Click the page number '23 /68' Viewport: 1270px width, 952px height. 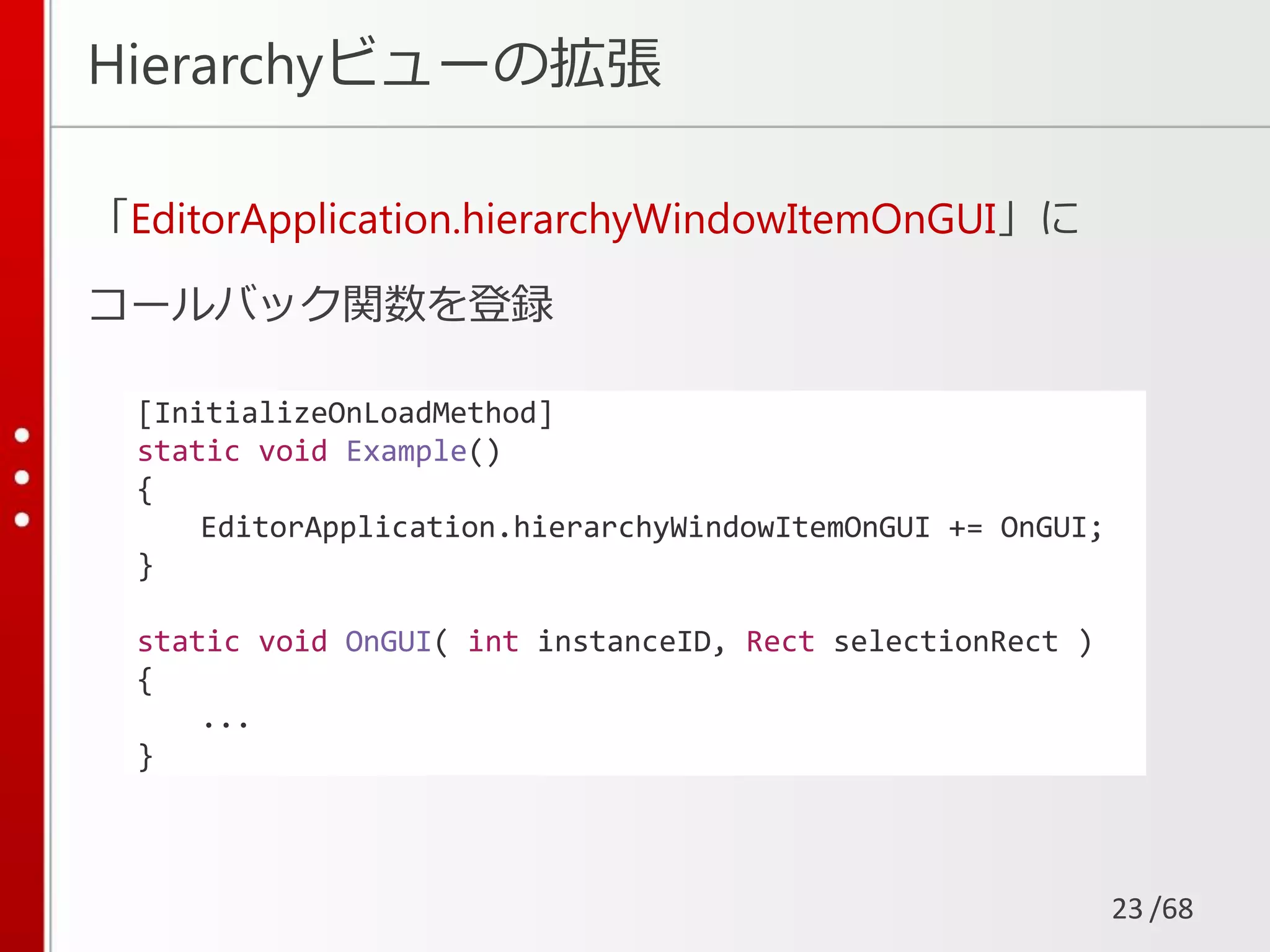(x=1152, y=909)
